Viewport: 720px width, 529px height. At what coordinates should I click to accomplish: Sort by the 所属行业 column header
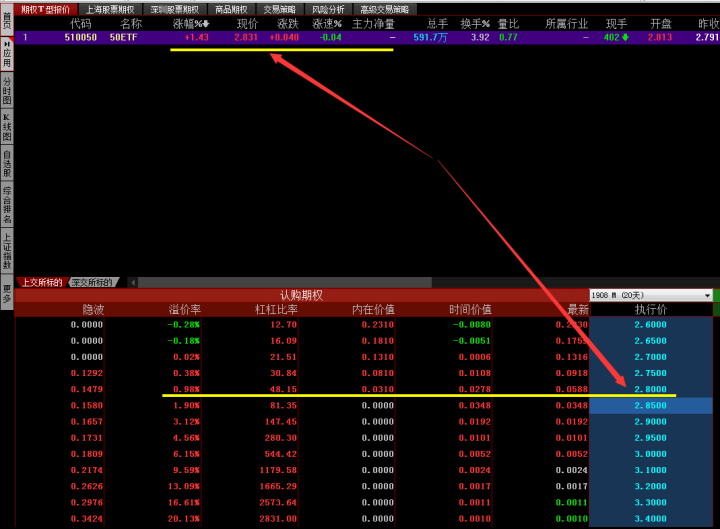tap(567, 24)
